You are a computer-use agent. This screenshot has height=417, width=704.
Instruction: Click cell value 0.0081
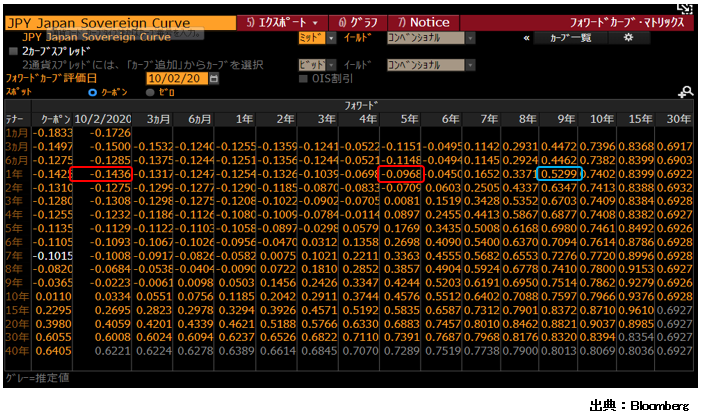[x=402, y=201]
